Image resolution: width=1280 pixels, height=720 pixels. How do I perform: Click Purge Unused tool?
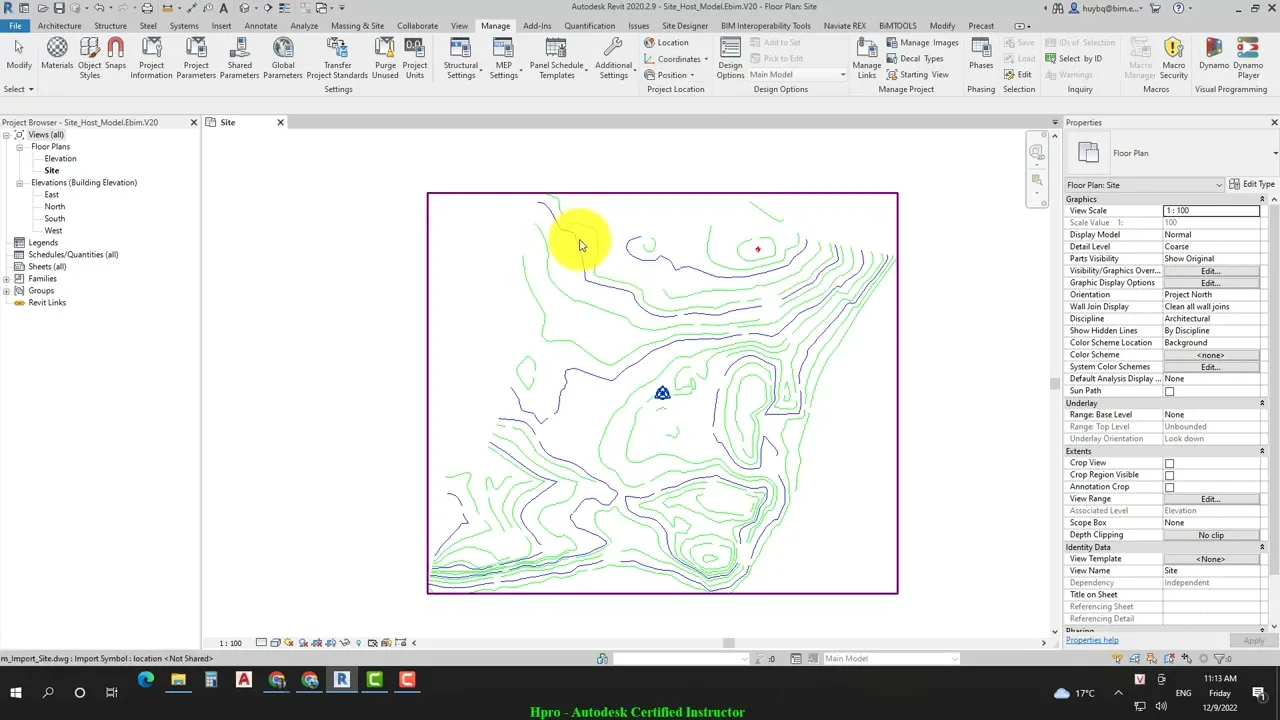pyautogui.click(x=385, y=58)
